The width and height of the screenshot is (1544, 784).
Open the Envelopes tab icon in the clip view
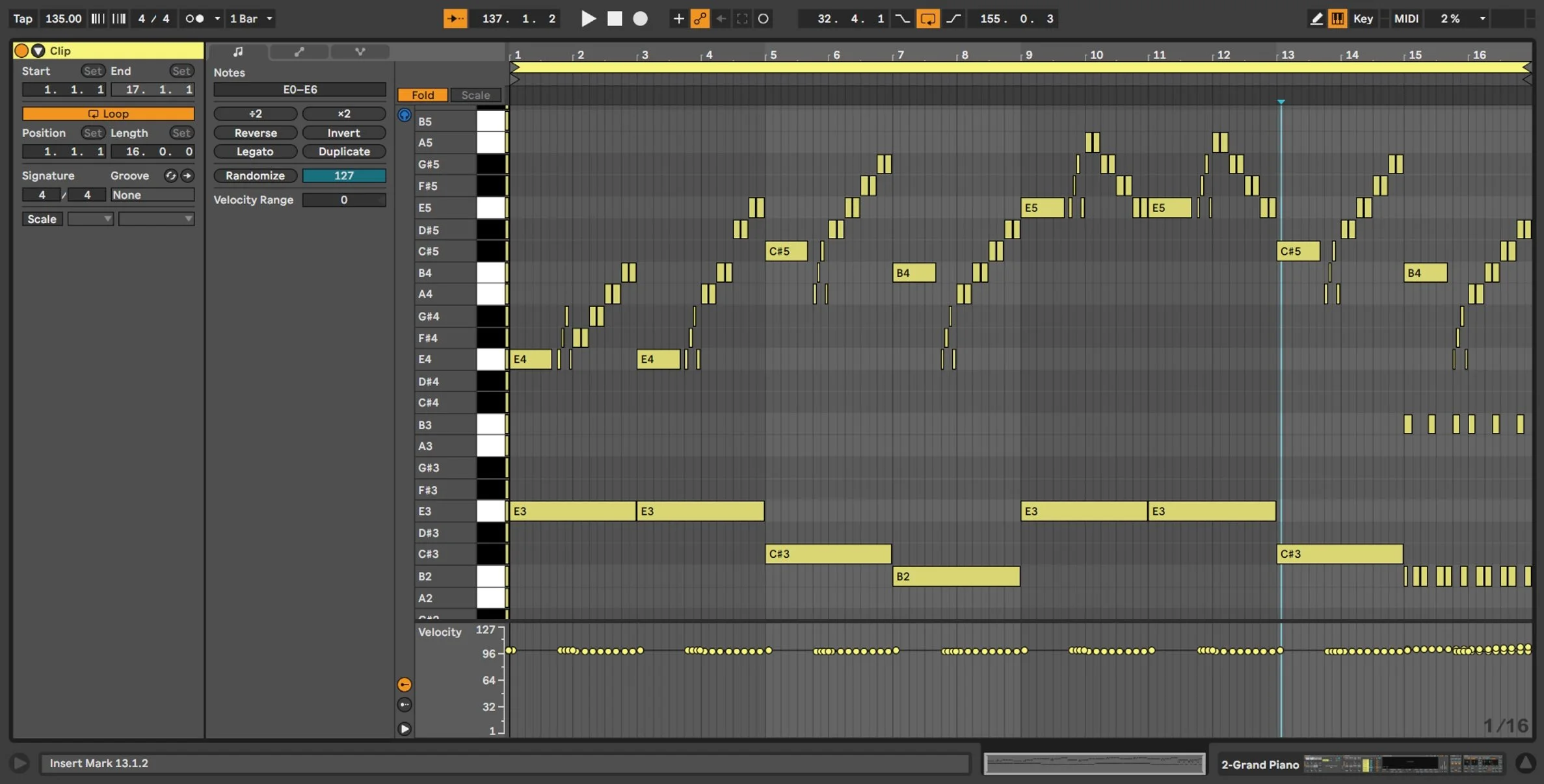pos(299,51)
